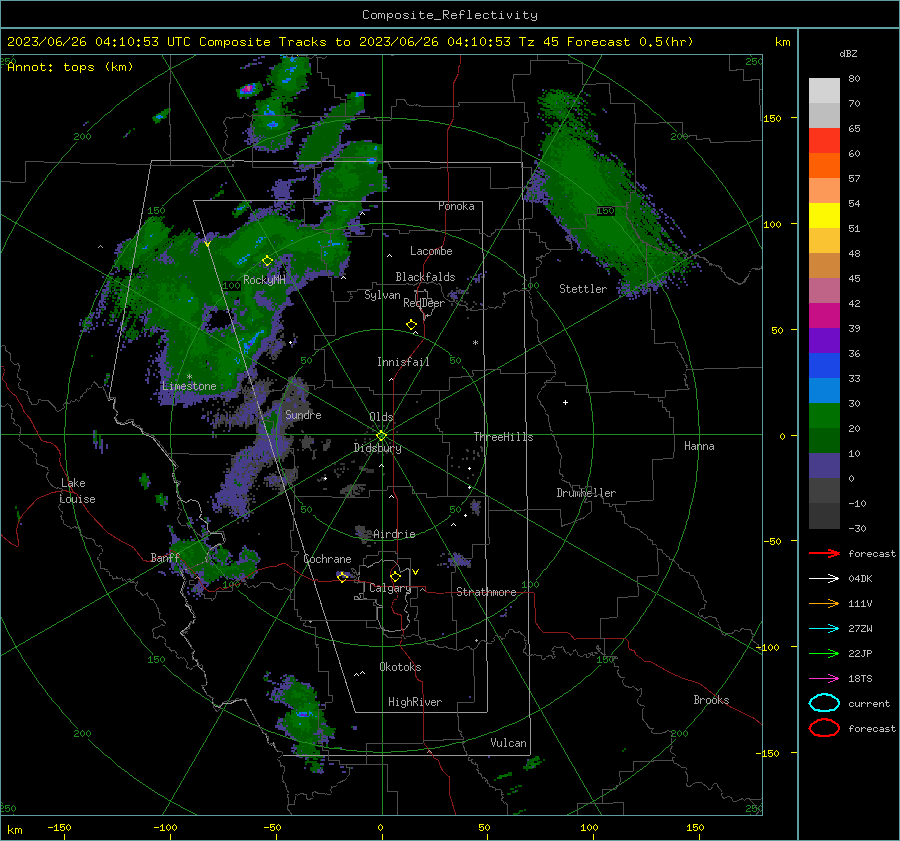Click the red forecast arrow in legend

(824, 553)
